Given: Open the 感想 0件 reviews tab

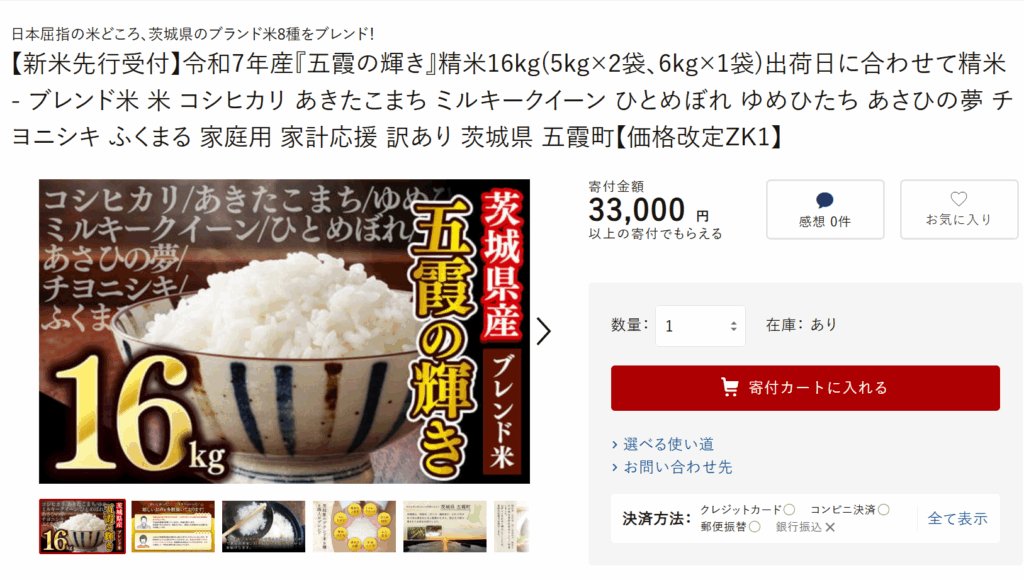Looking at the screenshot, I should [x=825, y=210].
